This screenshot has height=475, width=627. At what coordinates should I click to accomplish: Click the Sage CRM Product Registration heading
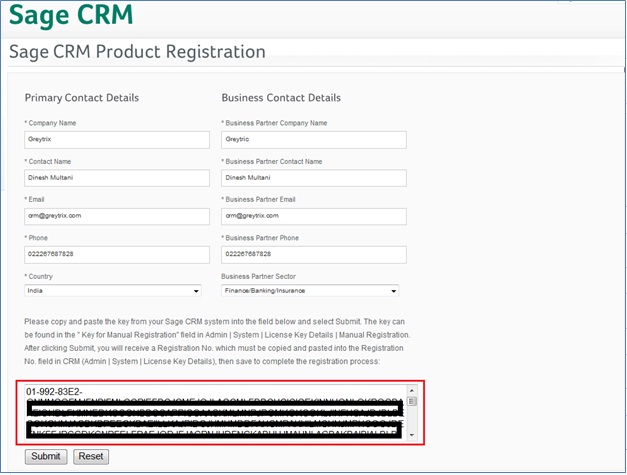coord(137,52)
